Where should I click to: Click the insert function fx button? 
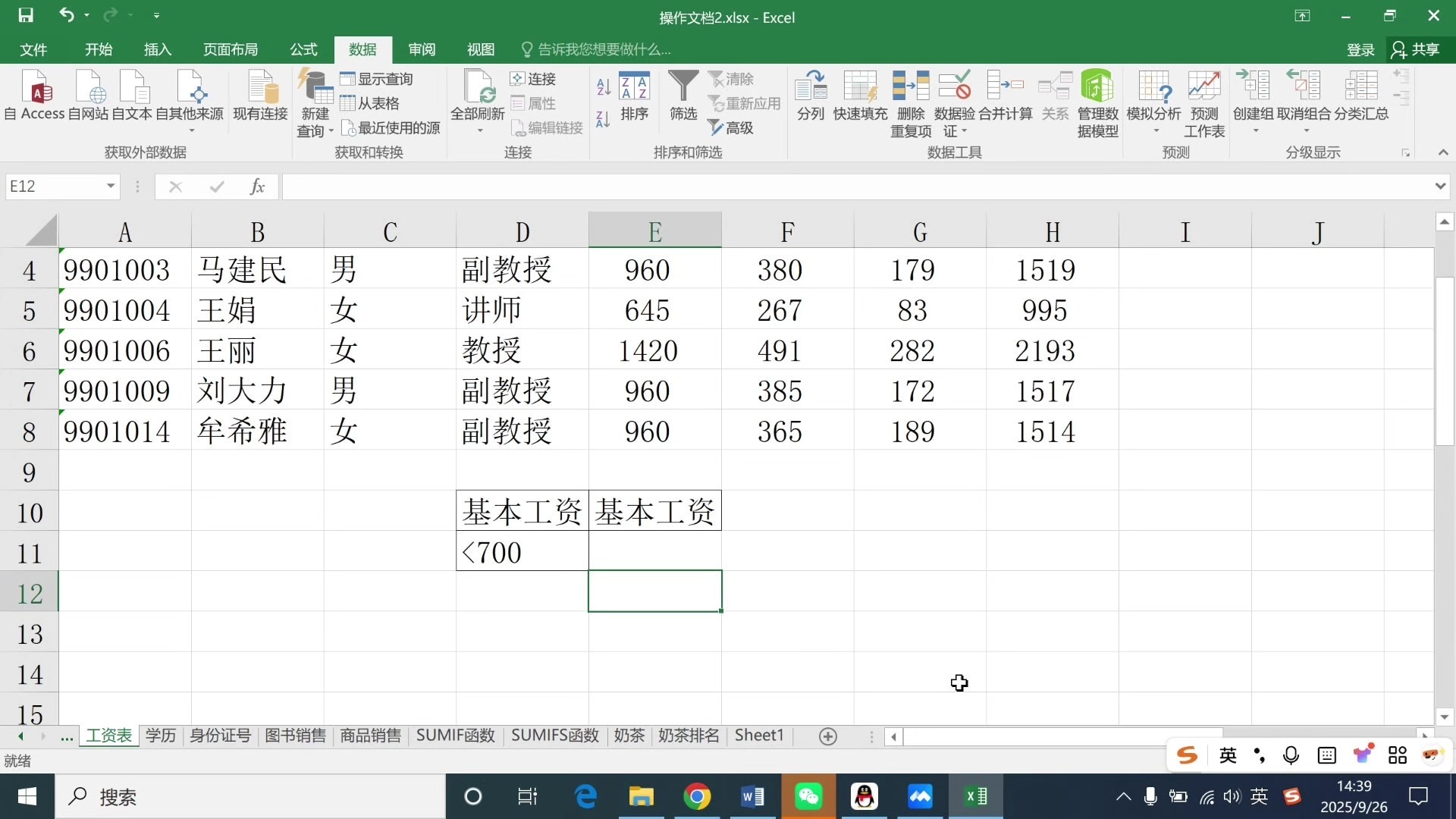[257, 187]
